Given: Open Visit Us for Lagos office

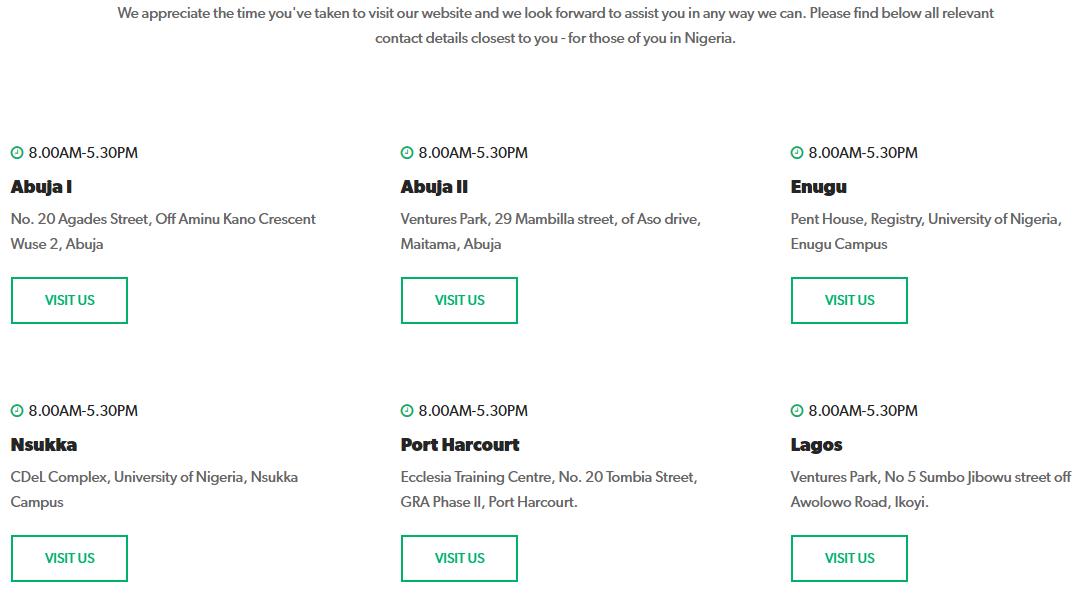Looking at the screenshot, I should pyautogui.click(x=849, y=558).
